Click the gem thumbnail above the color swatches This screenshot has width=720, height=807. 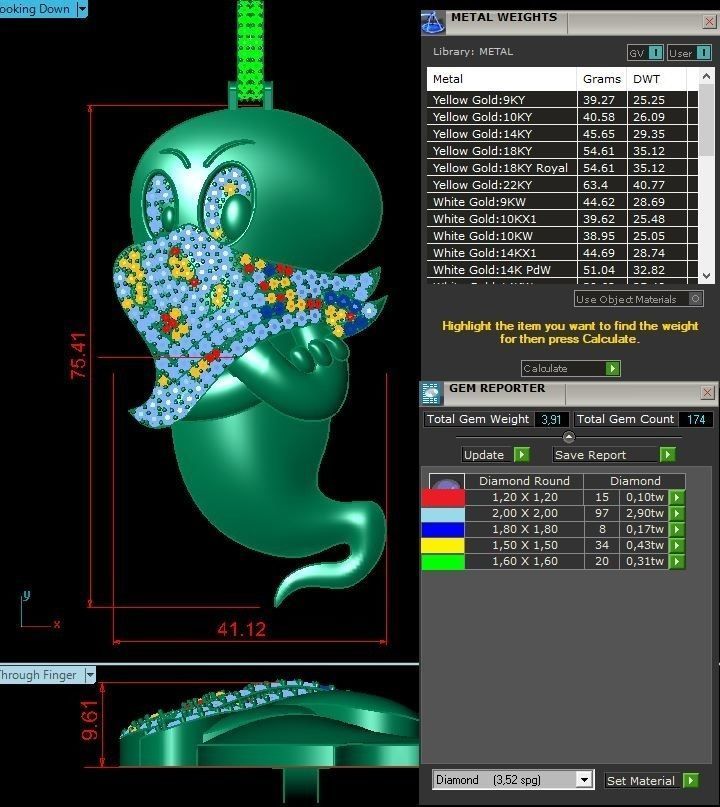(446, 481)
